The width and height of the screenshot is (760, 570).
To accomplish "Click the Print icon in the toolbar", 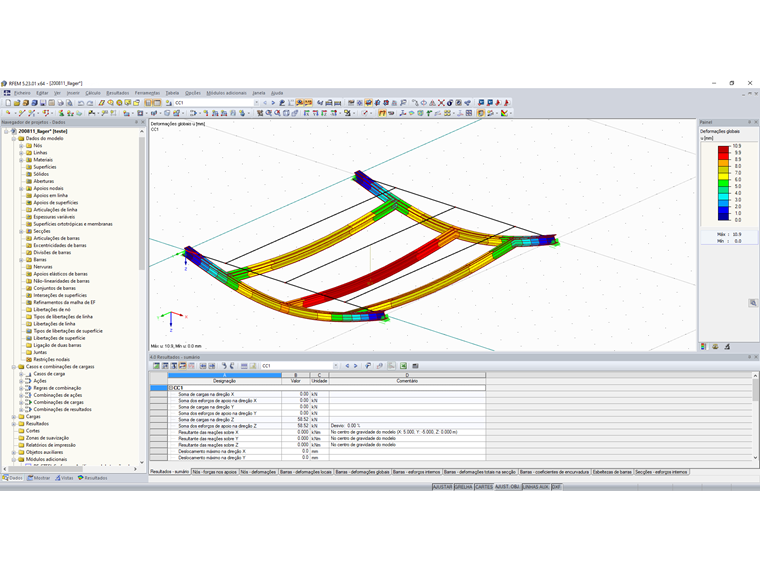I will 61,103.
